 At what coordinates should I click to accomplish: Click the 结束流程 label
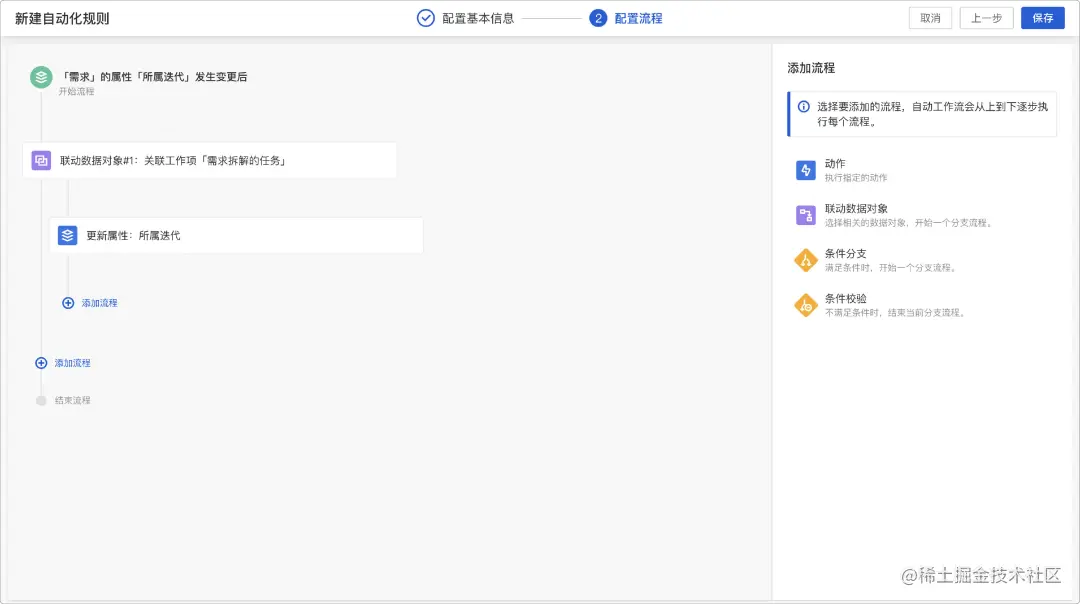pyautogui.click(x=72, y=400)
